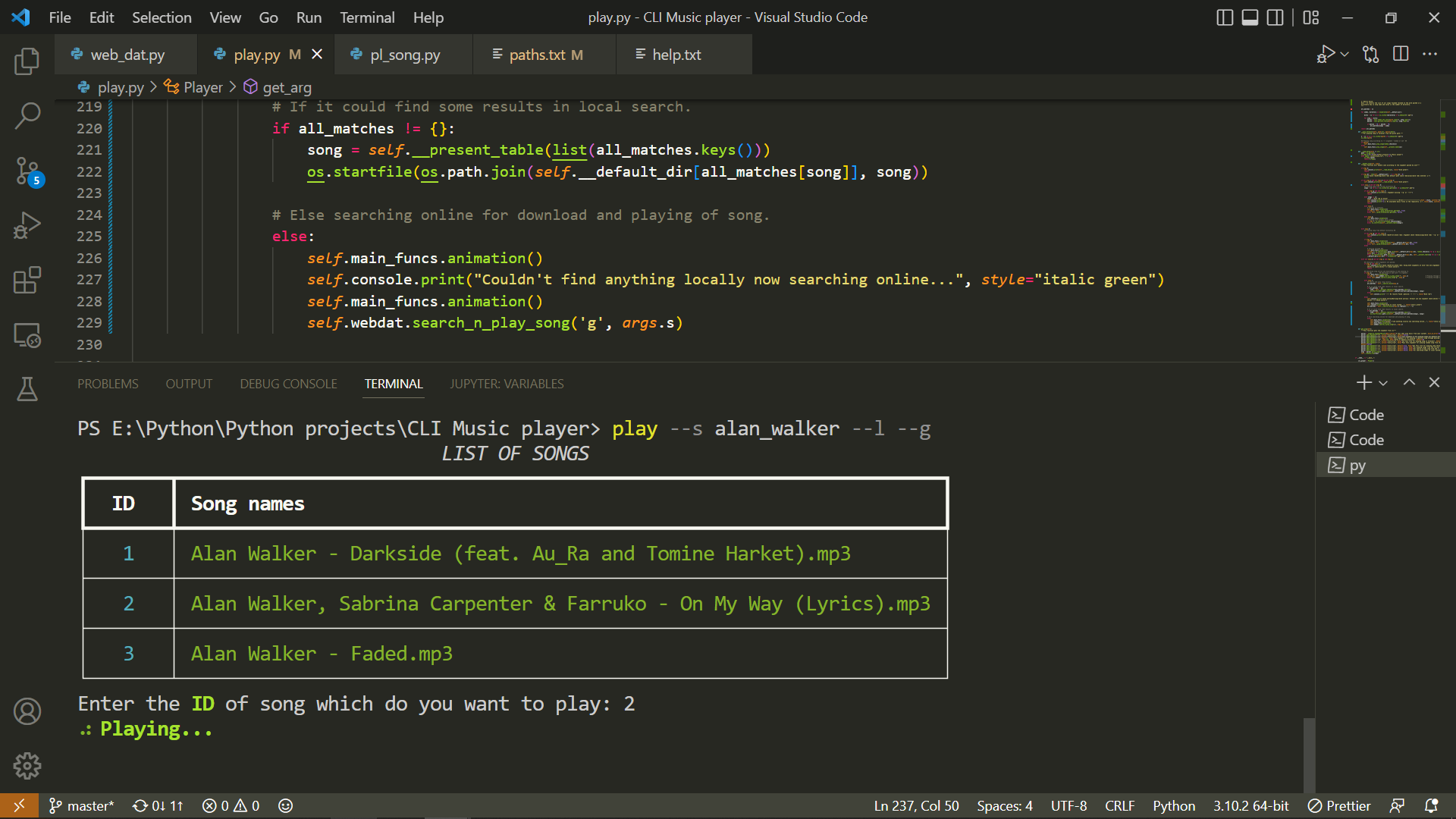Open the Search view icon
Screen dimensions: 1456x819
(27, 116)
